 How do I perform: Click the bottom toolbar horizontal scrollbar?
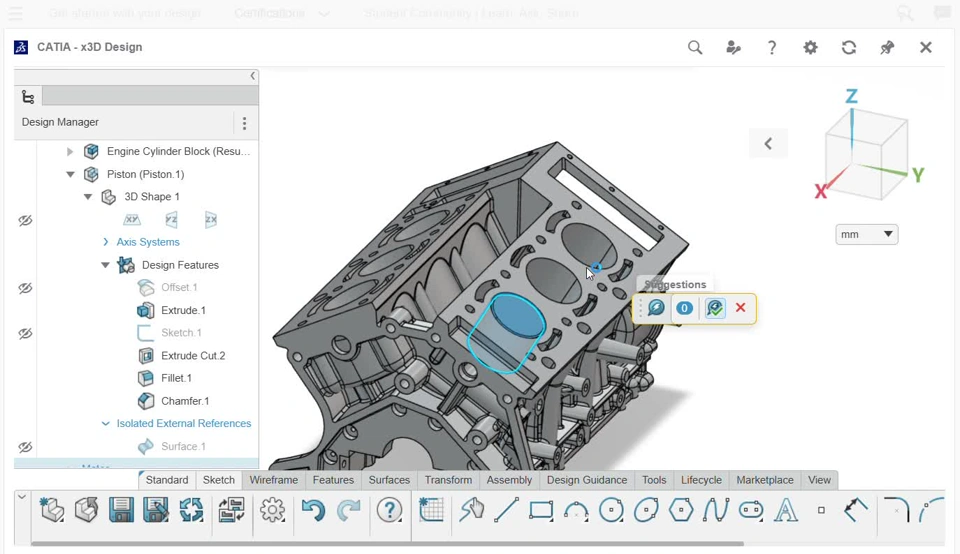tap(388, 544)
